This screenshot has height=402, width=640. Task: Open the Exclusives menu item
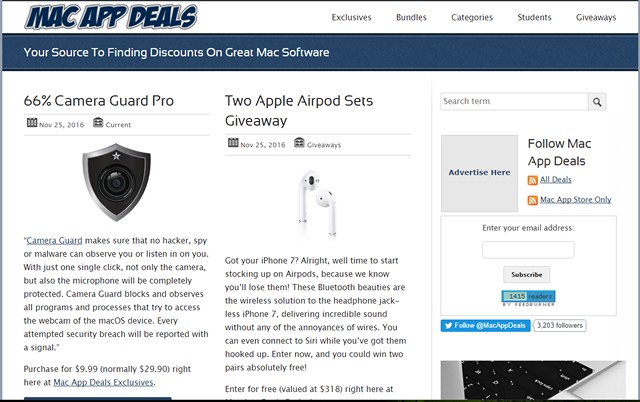[351, 18]
